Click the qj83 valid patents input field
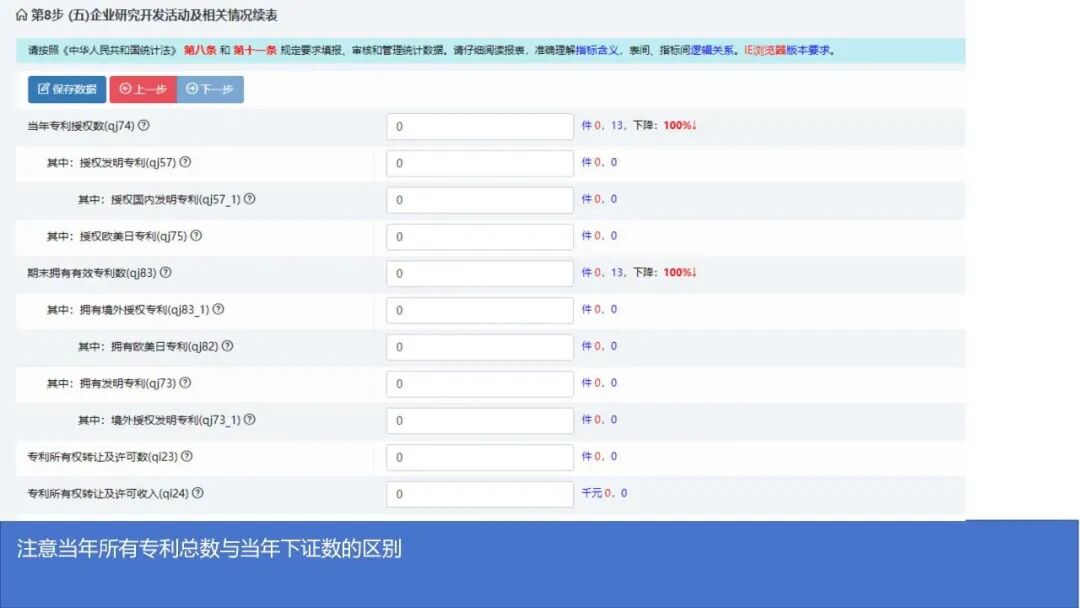Viewport: 1080px width, 608px height. point(479,273)
